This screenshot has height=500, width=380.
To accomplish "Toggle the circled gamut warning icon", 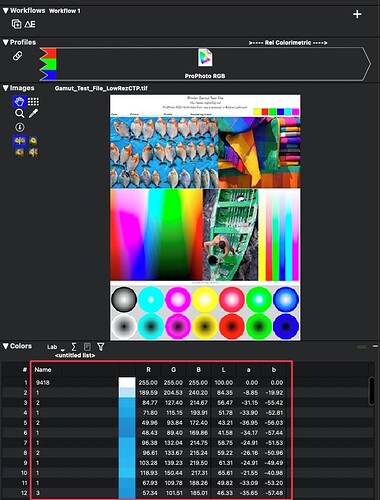I will point(20,127).
